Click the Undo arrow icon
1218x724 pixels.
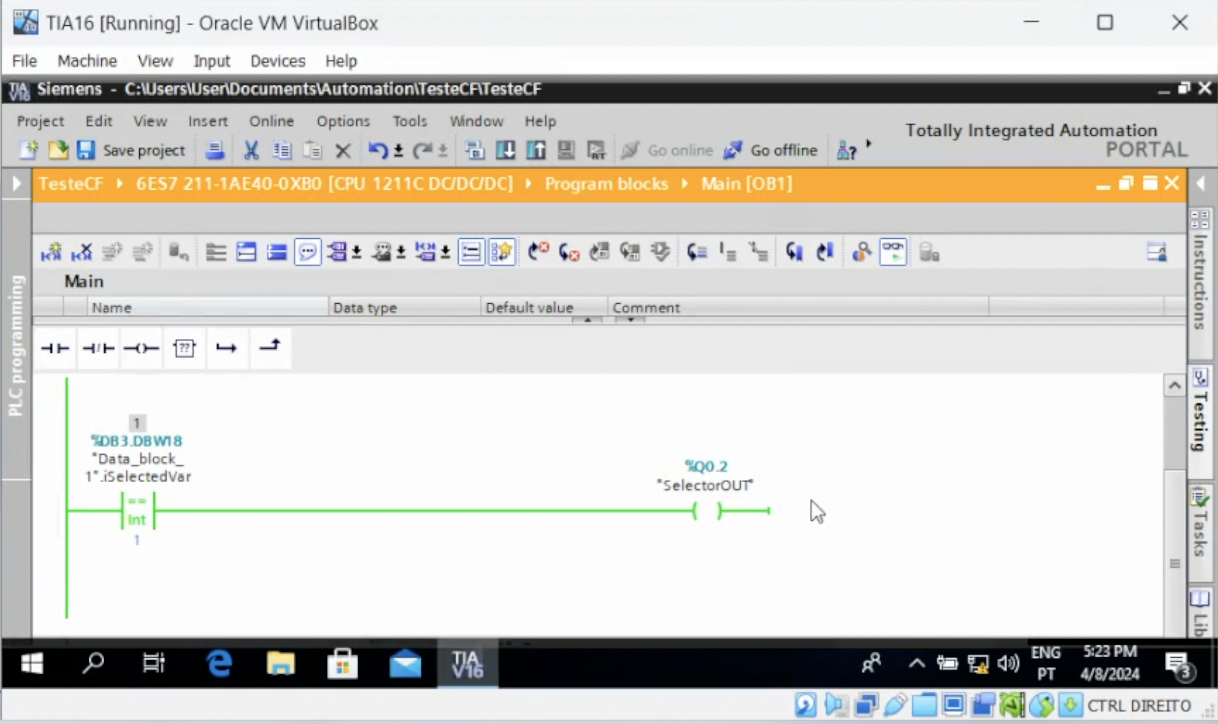pyautogui.click(x=377, y=150)
